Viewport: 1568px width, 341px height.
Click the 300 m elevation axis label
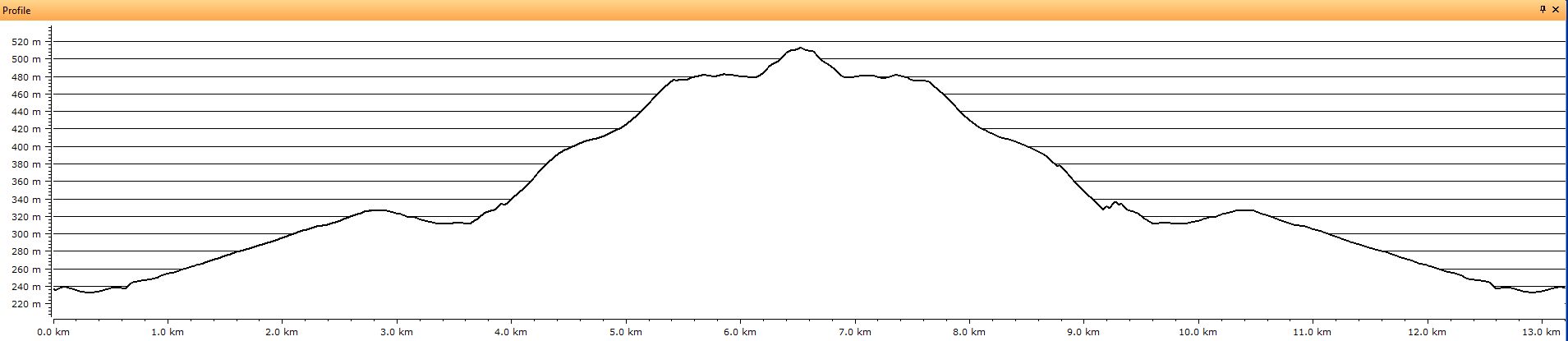pos(26,235)
